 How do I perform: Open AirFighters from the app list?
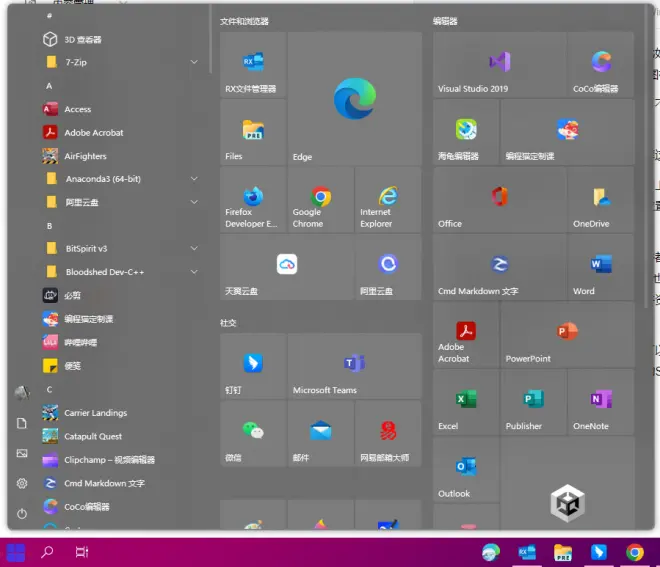coord(120,156)
